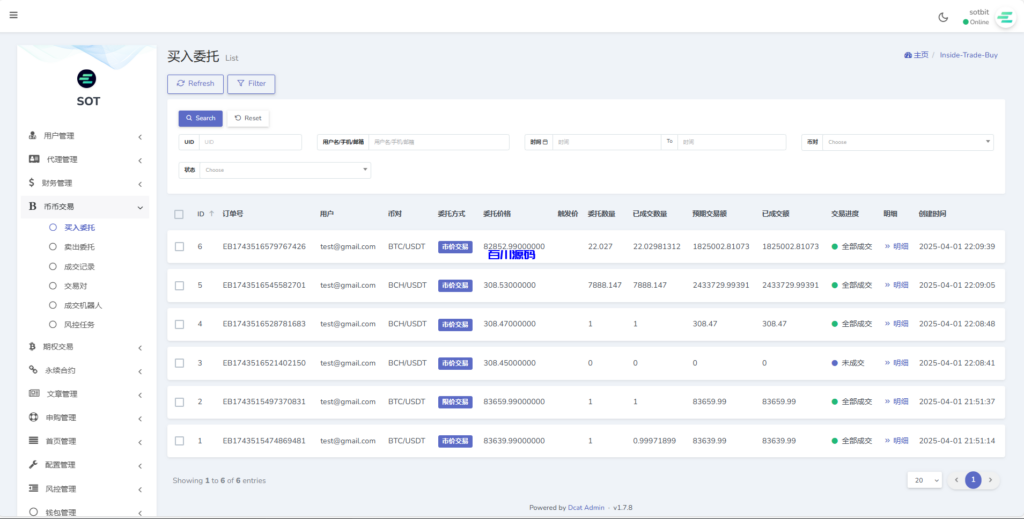Viewport: 1024px width, 519px height.
Task: Open the sotbit user avatar
Action: coord(1005,18)
